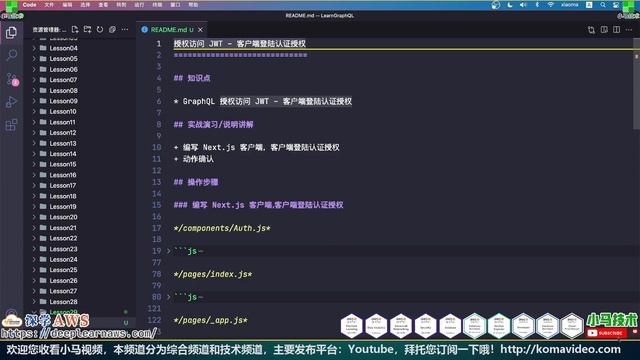Viewport: 640px width, 360px height.
Task: Select the Lesson27 folder row
Action: (x=80, y=291)
